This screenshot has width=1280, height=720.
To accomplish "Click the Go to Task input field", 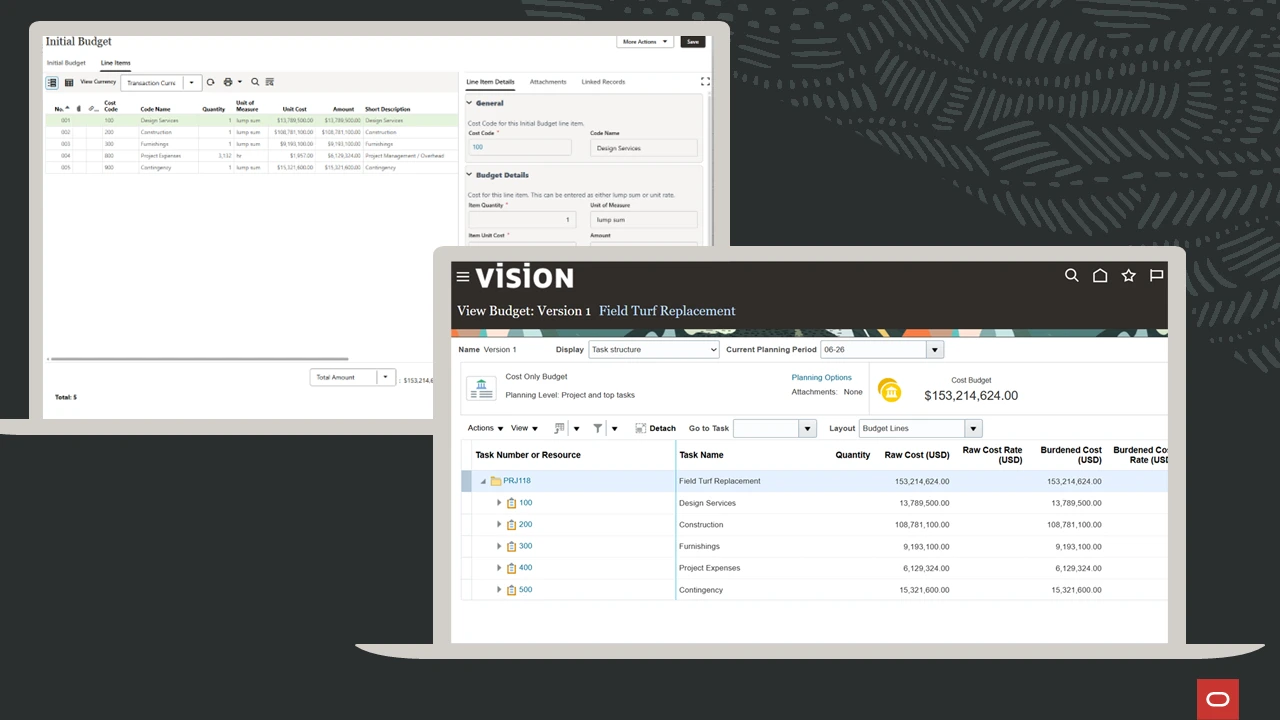I will point(766,428).
